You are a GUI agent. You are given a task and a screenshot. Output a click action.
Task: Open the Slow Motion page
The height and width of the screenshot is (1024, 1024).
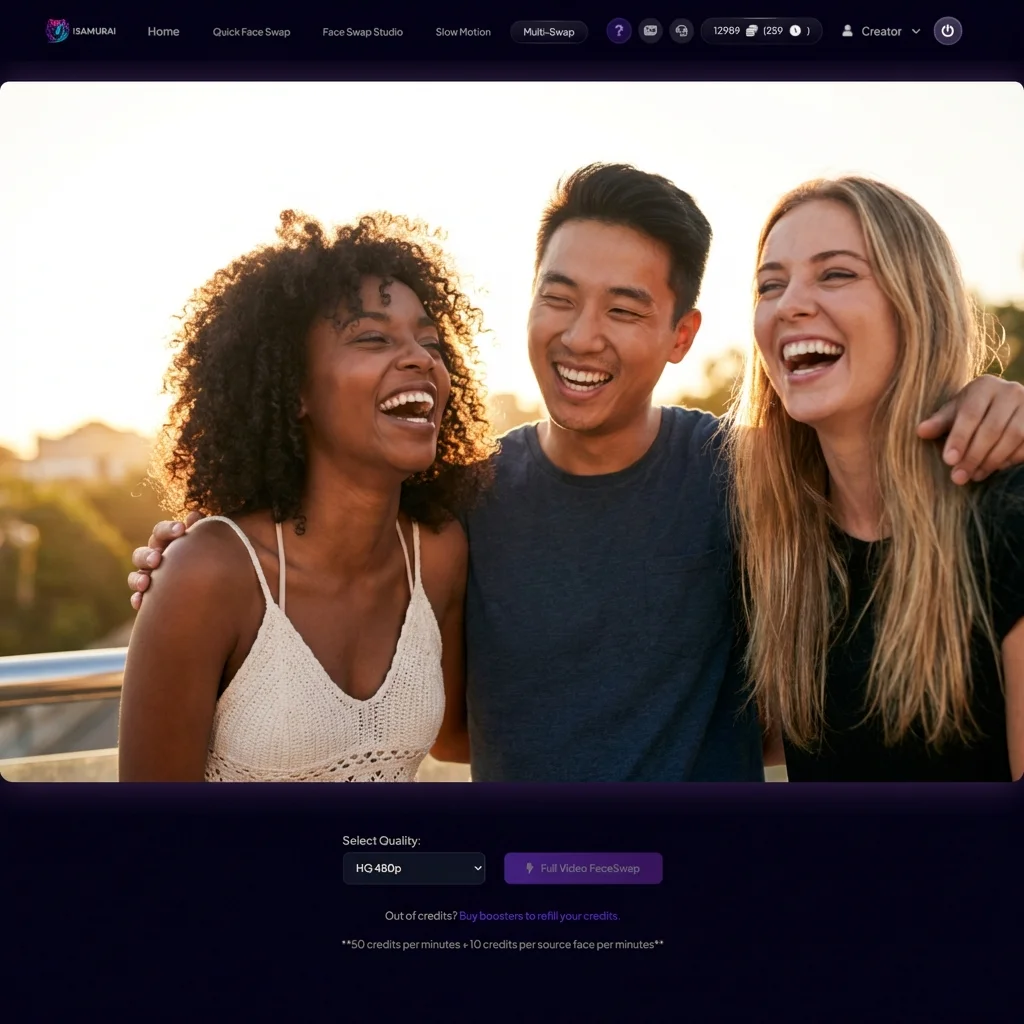click(x=463, y=32)
